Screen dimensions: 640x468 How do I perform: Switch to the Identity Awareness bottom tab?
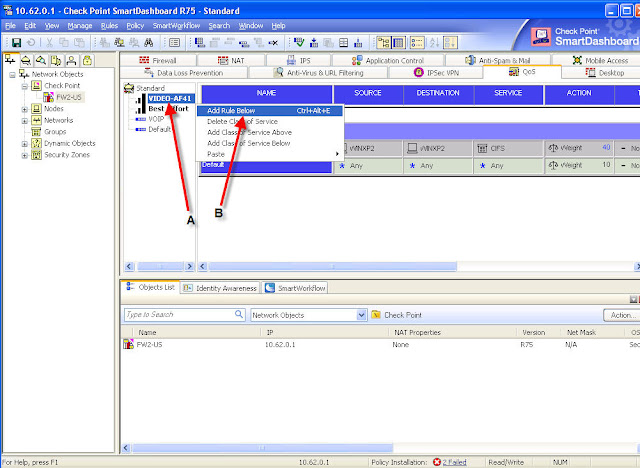[x=221, y=288]
